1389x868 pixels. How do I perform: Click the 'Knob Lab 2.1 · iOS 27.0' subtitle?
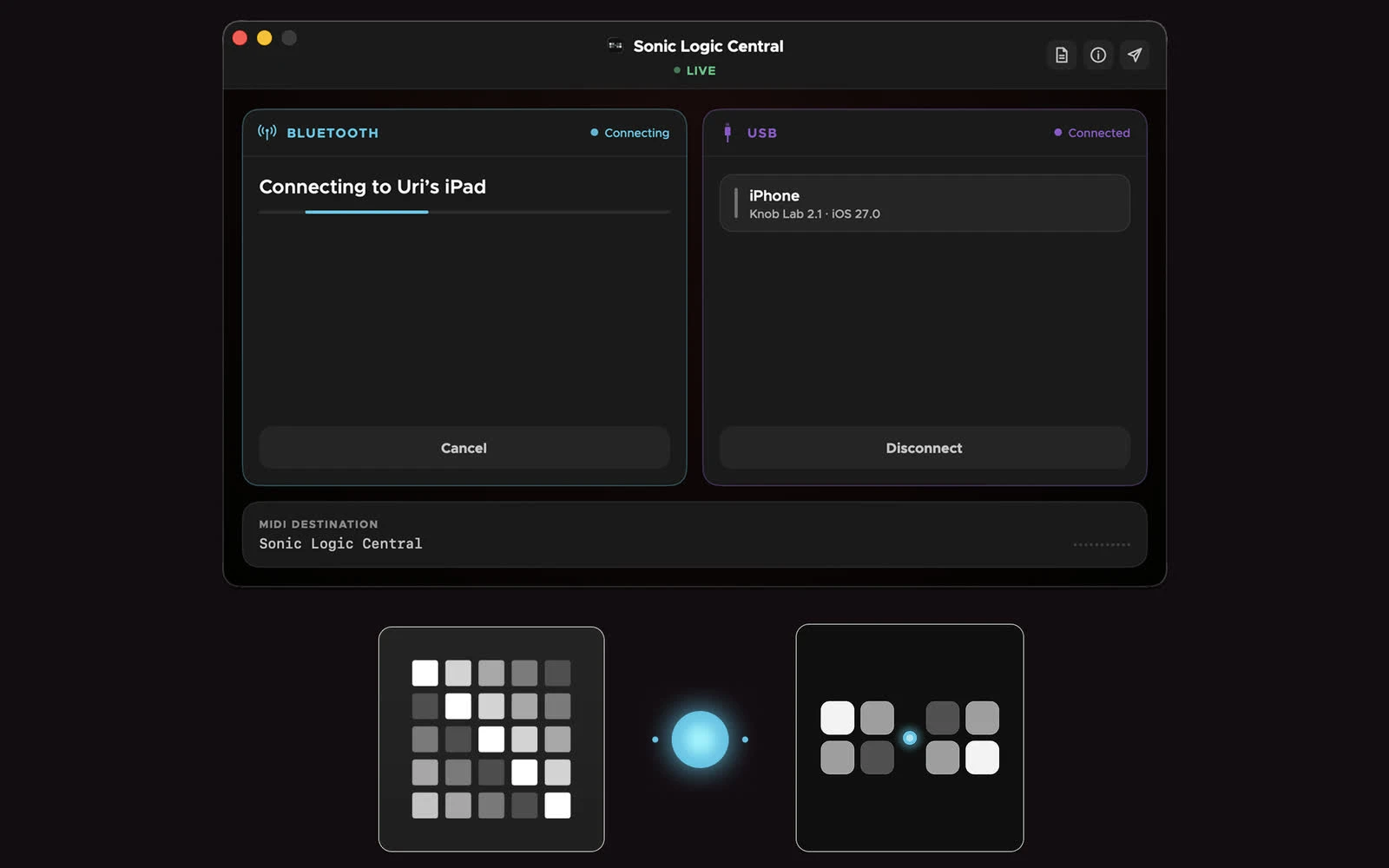[814, 214]
